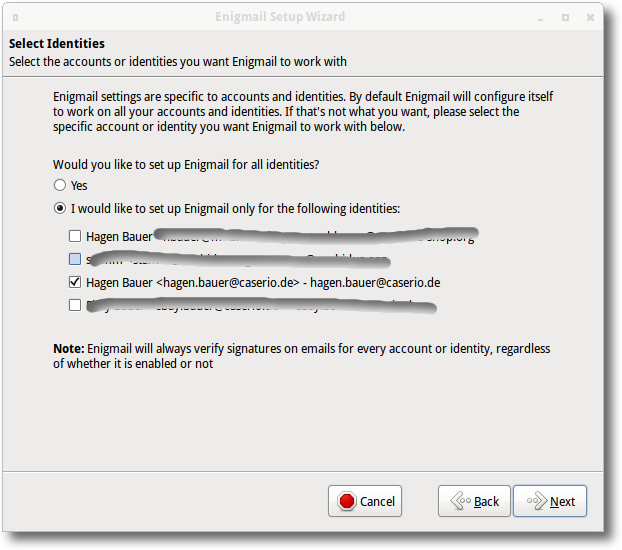
Task: Check the last redacted identity checkbox
Action: pyautogui.click(x=75, y=305)
